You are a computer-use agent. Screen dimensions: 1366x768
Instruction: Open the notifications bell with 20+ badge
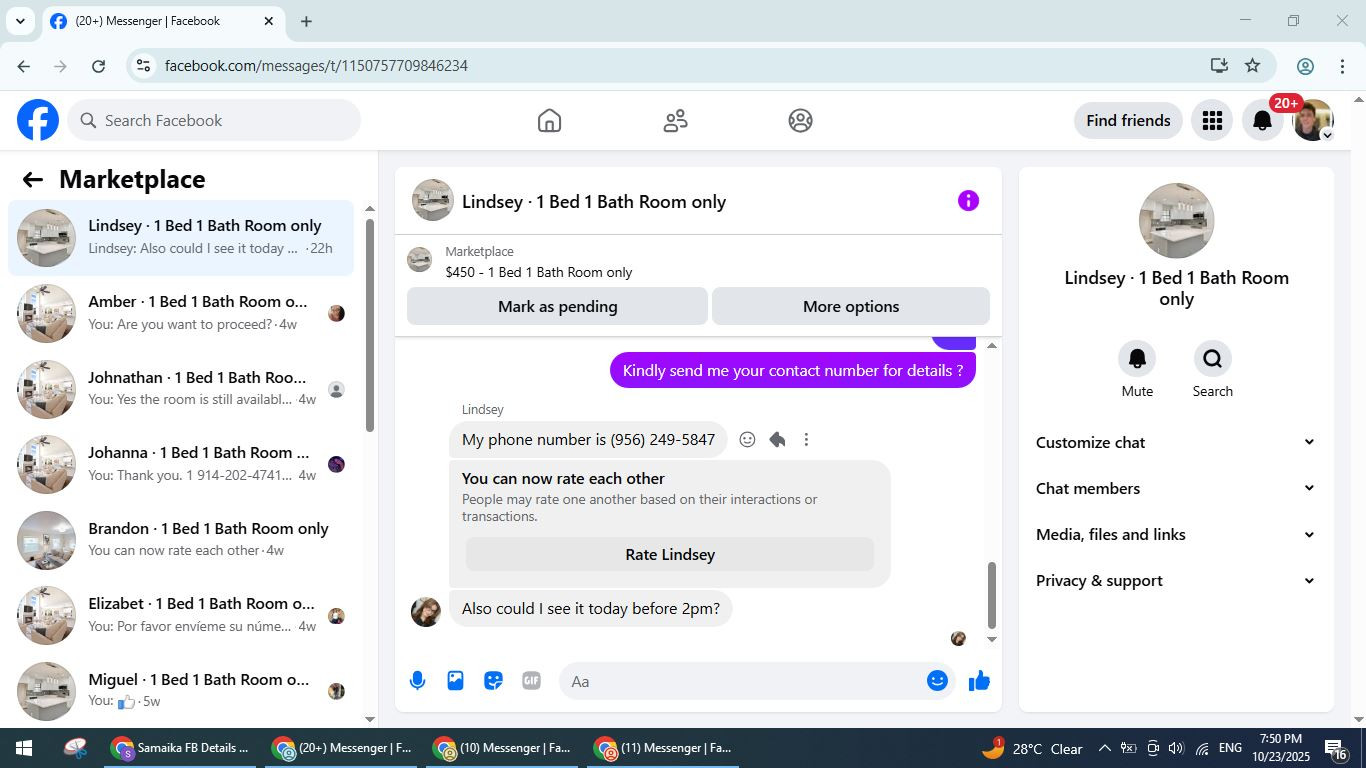click(x=1263, y=121)
